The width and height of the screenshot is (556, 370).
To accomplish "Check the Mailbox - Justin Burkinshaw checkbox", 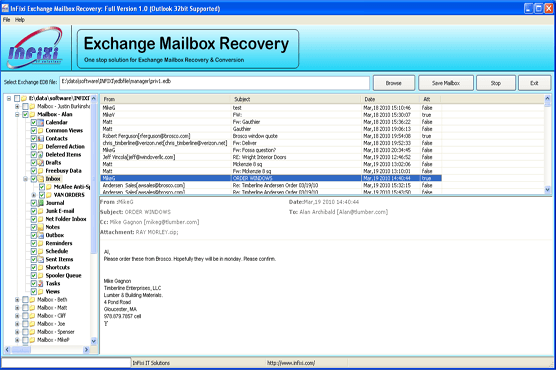I will coord(25,106).
